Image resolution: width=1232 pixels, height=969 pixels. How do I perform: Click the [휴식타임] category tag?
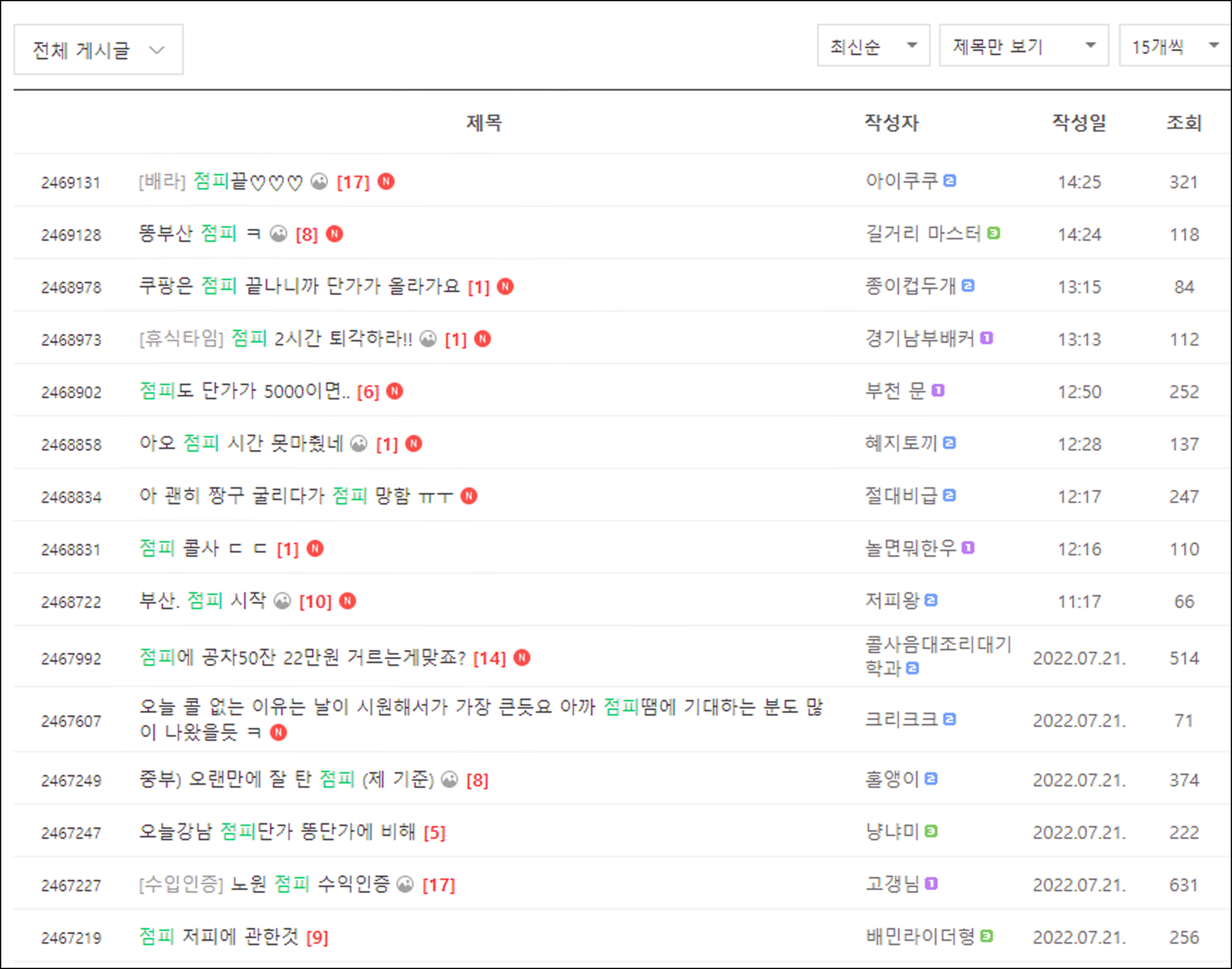(181, 339)
